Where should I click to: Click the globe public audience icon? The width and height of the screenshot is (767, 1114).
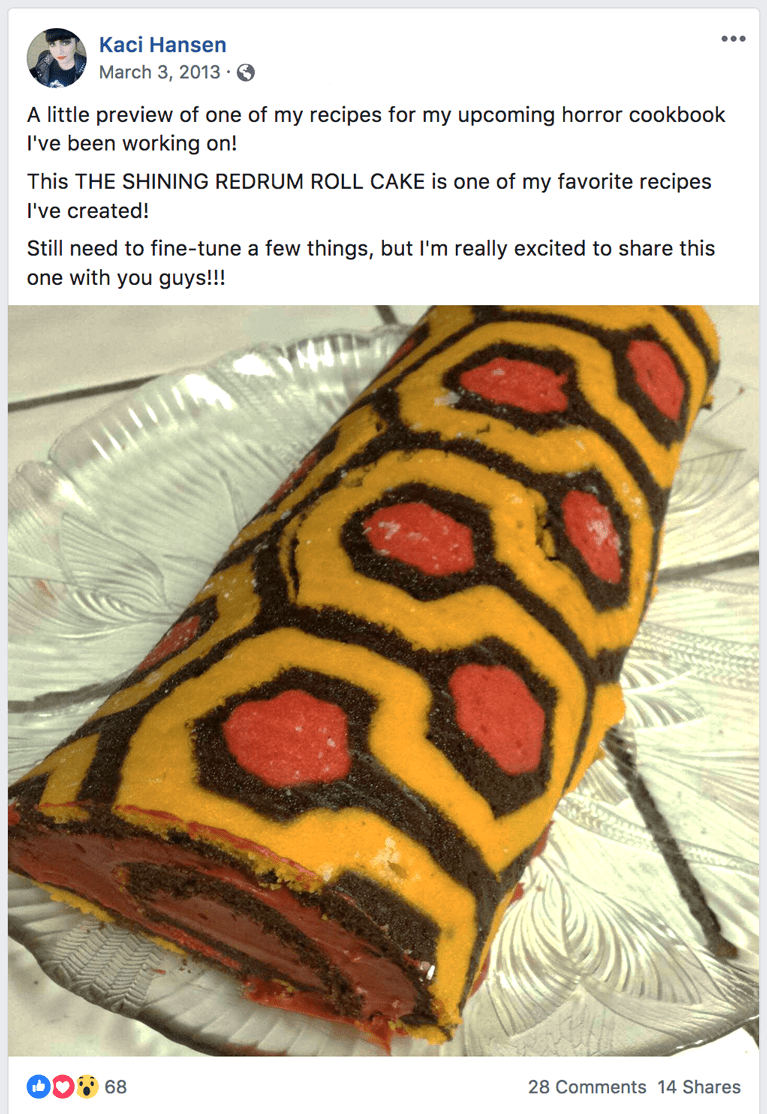pyautogui.click(x=246, y=72)
